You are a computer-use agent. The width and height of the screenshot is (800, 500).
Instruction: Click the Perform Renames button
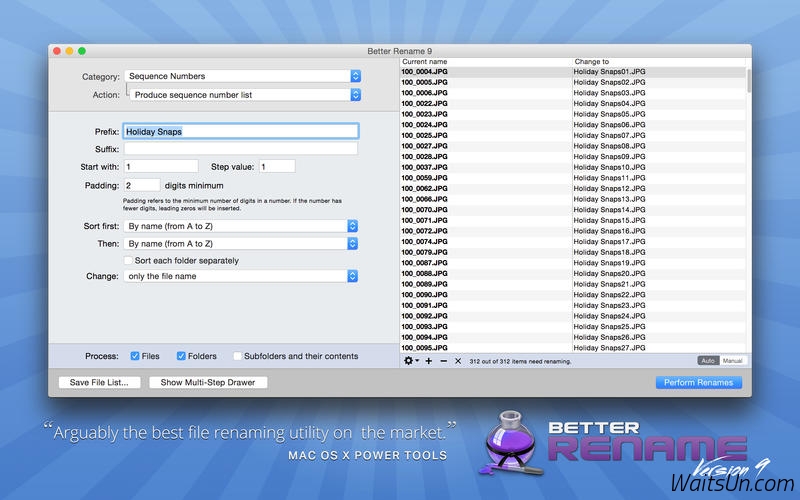point(698,382)
